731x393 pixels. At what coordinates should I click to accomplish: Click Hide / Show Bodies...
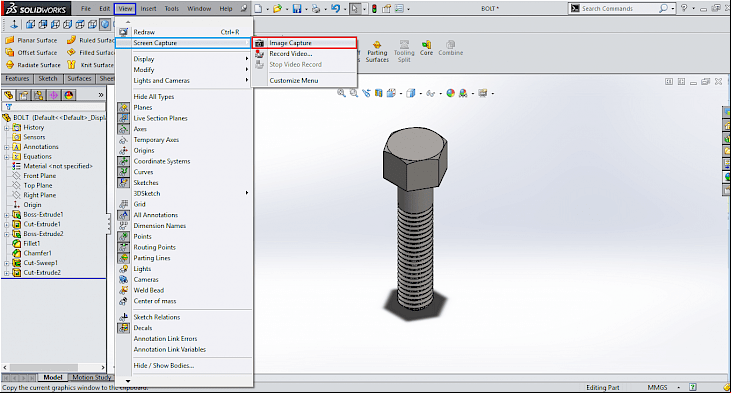click(x=164, y=365)
